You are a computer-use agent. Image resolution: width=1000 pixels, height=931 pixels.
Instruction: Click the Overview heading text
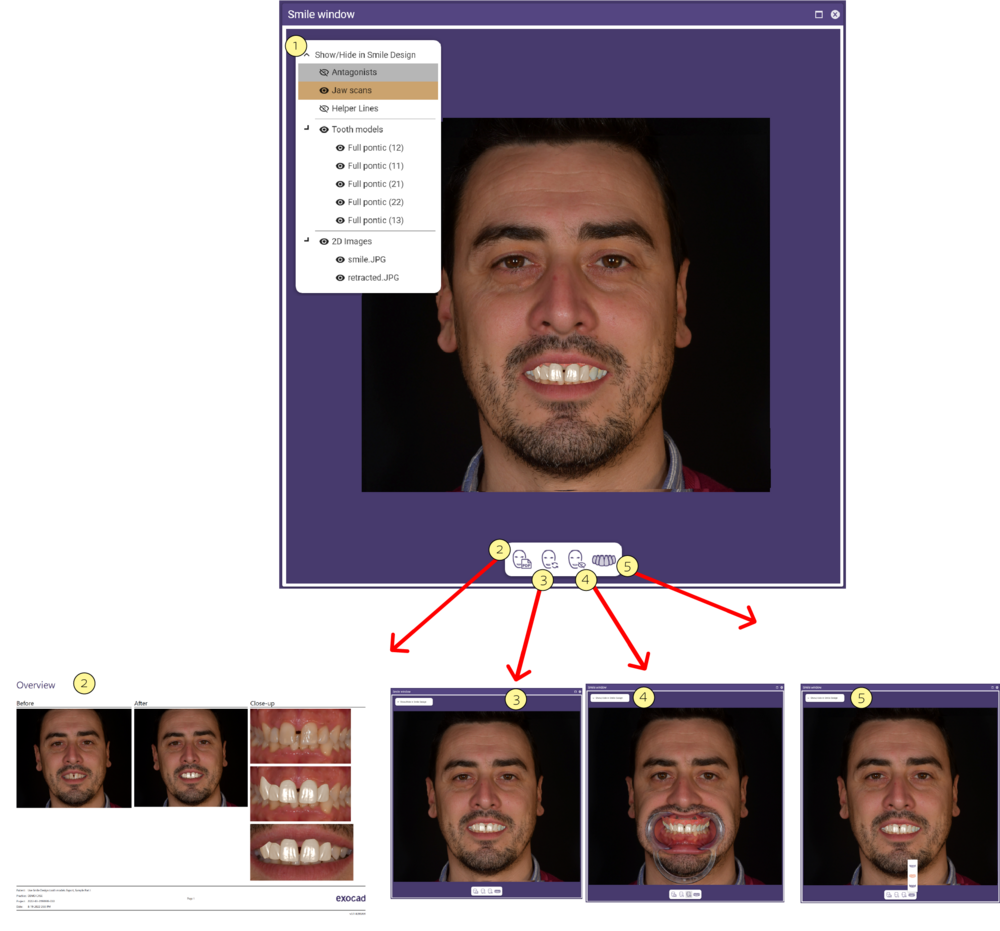tap(36, 685)
